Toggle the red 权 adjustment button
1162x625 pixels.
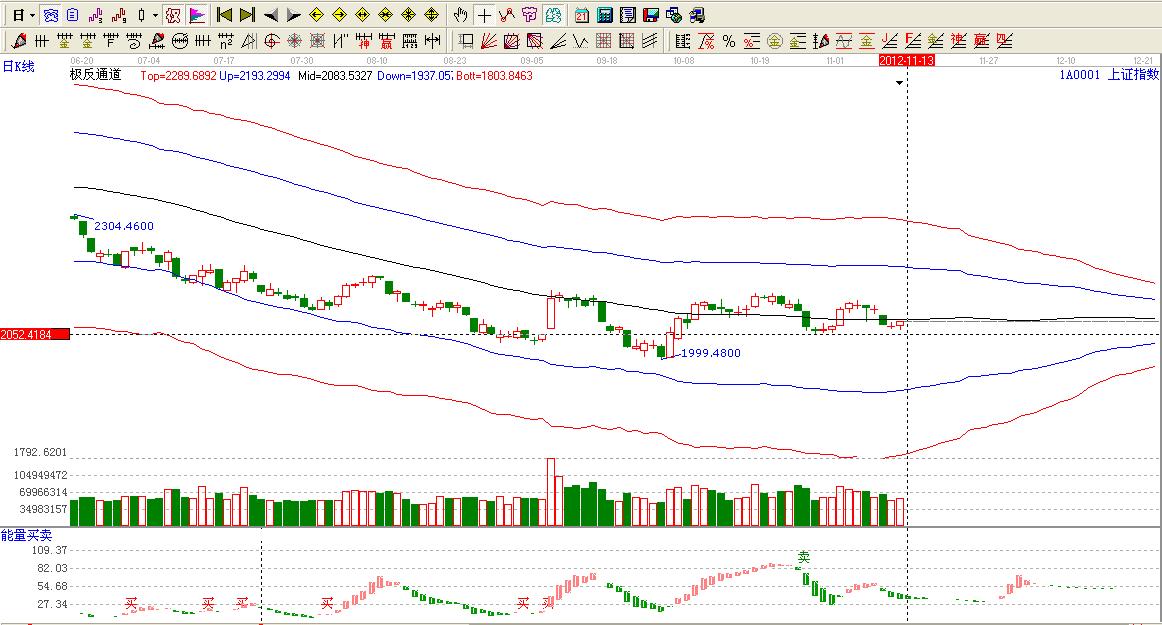coord(172,15)
